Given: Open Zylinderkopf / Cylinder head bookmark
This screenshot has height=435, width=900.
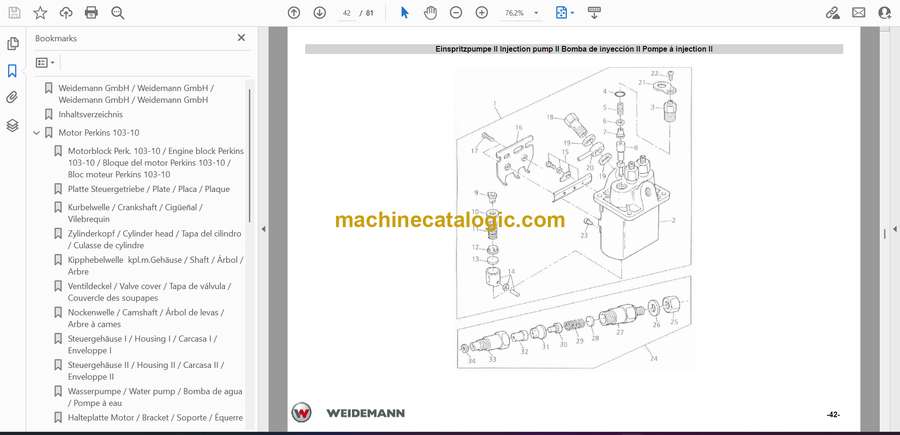Looking at the screenshot, I should [154, 239].
